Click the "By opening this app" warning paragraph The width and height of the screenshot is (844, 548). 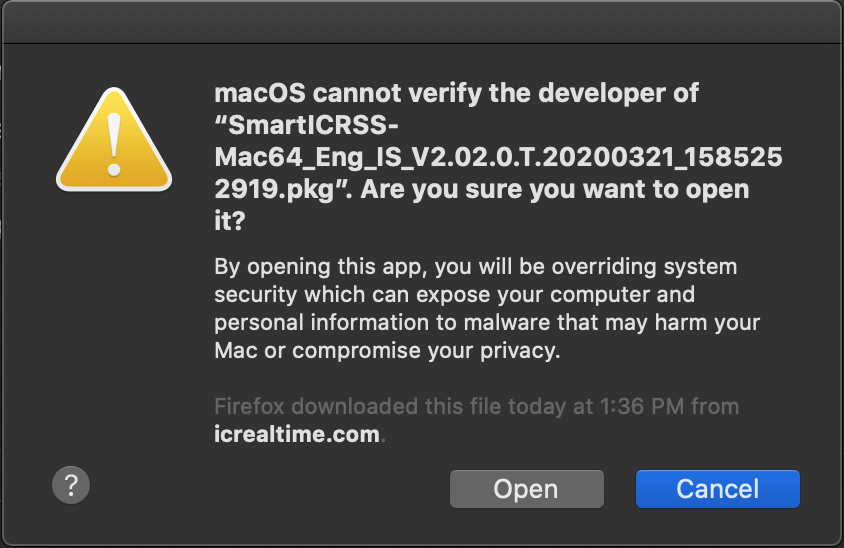[x=487, y=308]
